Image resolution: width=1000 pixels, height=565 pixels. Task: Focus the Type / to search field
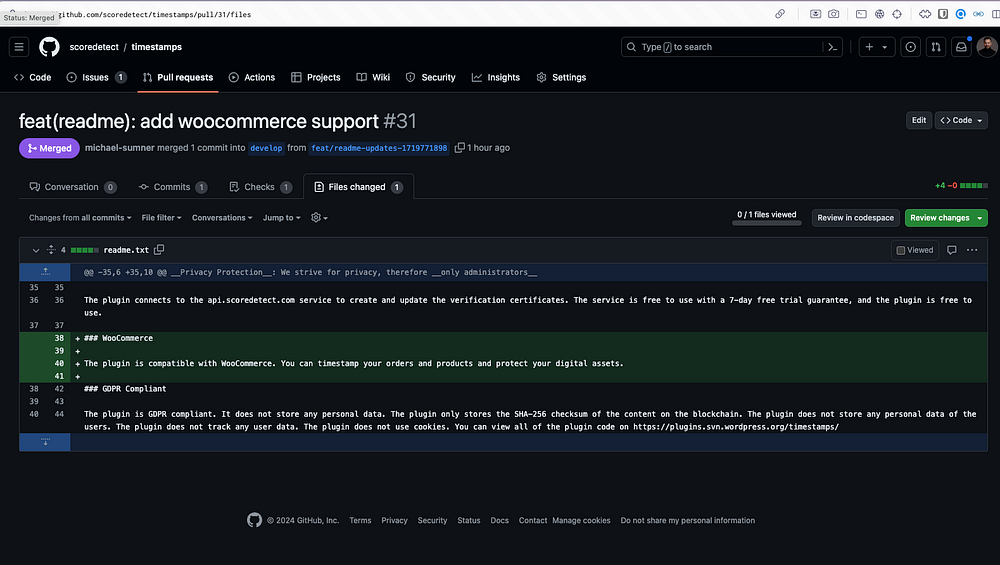[x=732, y=47]
